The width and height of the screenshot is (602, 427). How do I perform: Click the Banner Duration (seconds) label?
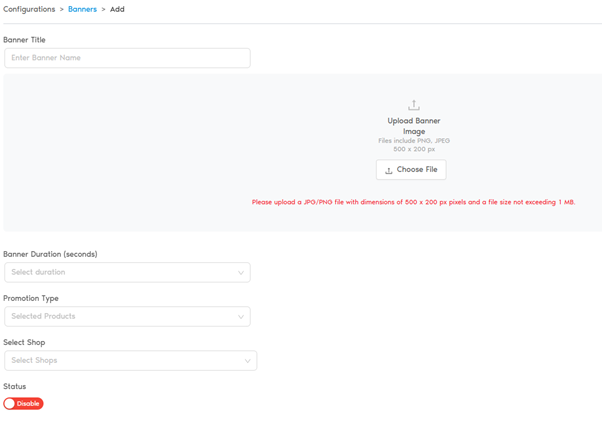(x=50, y=254)
